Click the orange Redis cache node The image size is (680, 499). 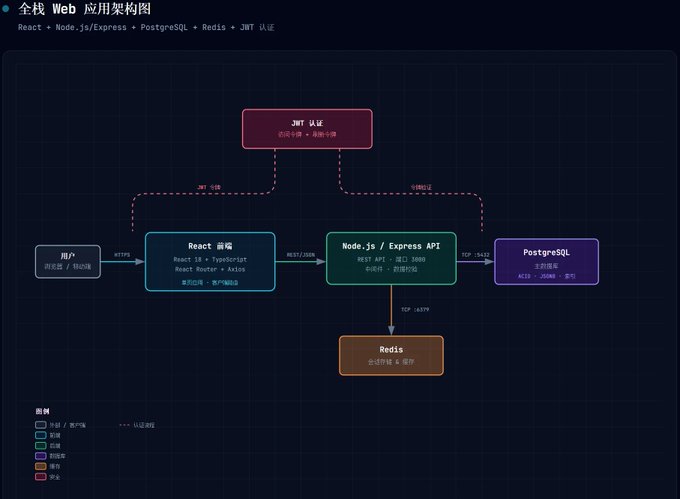pyautogui.click(x=391, y=355)
